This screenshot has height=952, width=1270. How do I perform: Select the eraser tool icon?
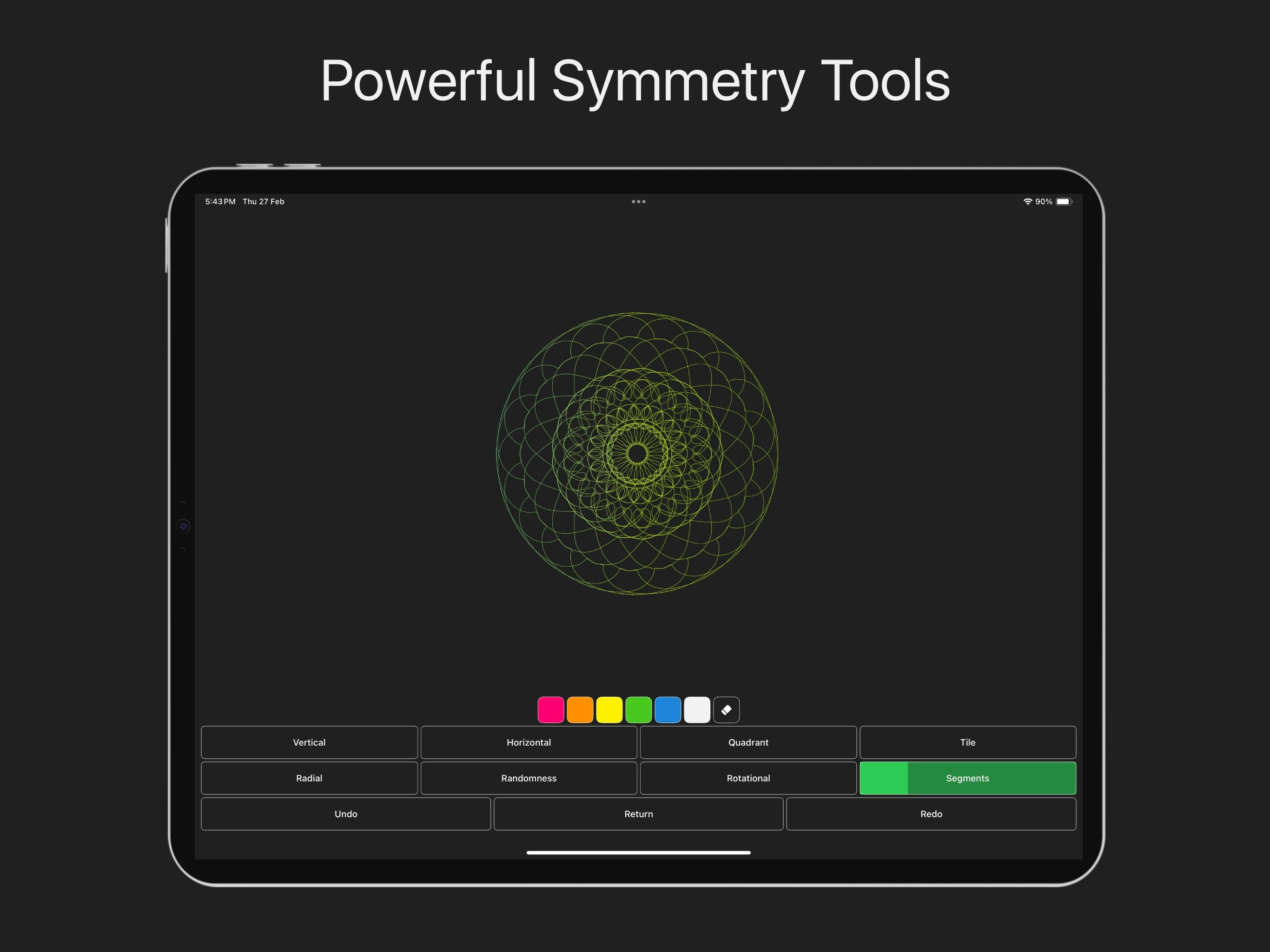pyautogui.click(x=726, y=710)
